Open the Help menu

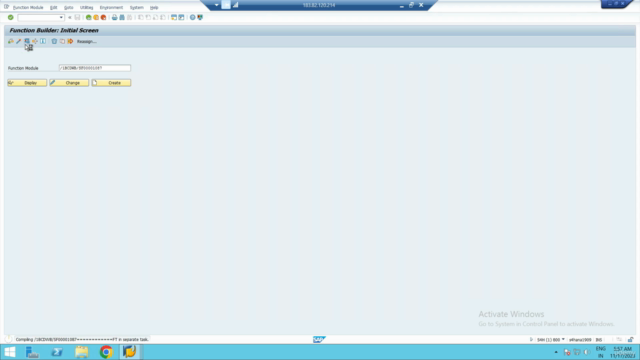[154, 7]
